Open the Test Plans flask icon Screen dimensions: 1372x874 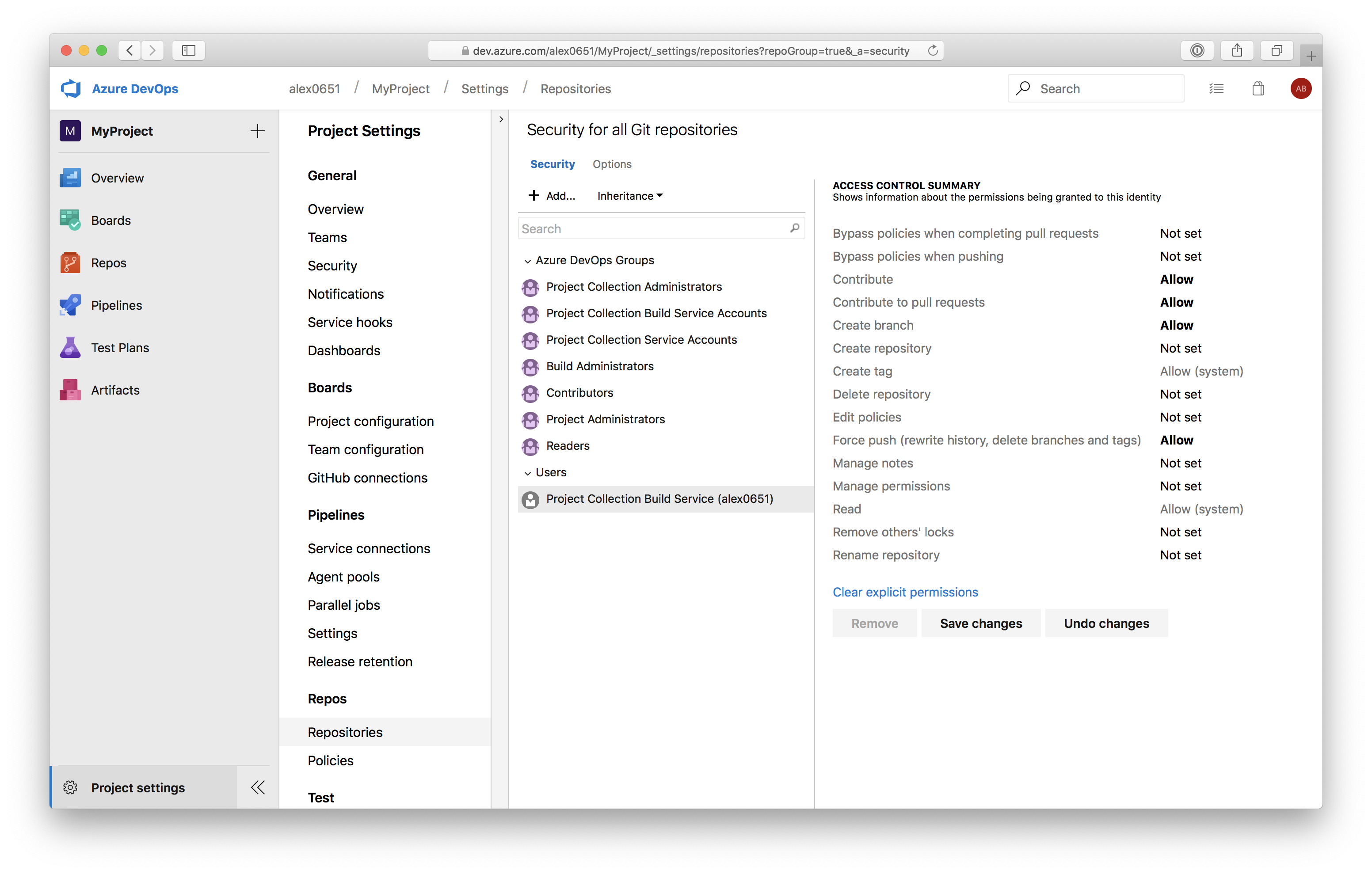(70, 348)
